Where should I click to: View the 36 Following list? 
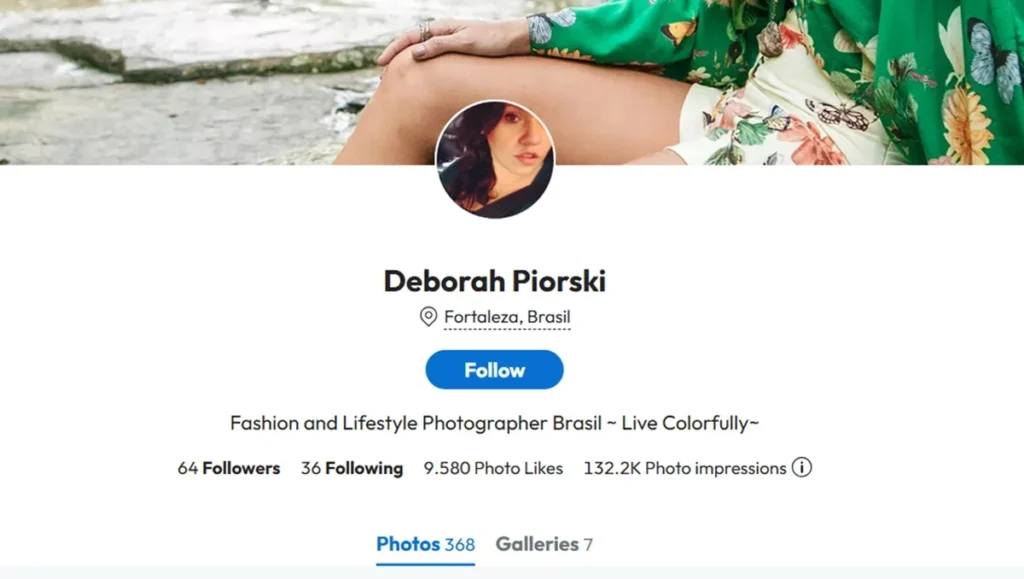point(352,468)
